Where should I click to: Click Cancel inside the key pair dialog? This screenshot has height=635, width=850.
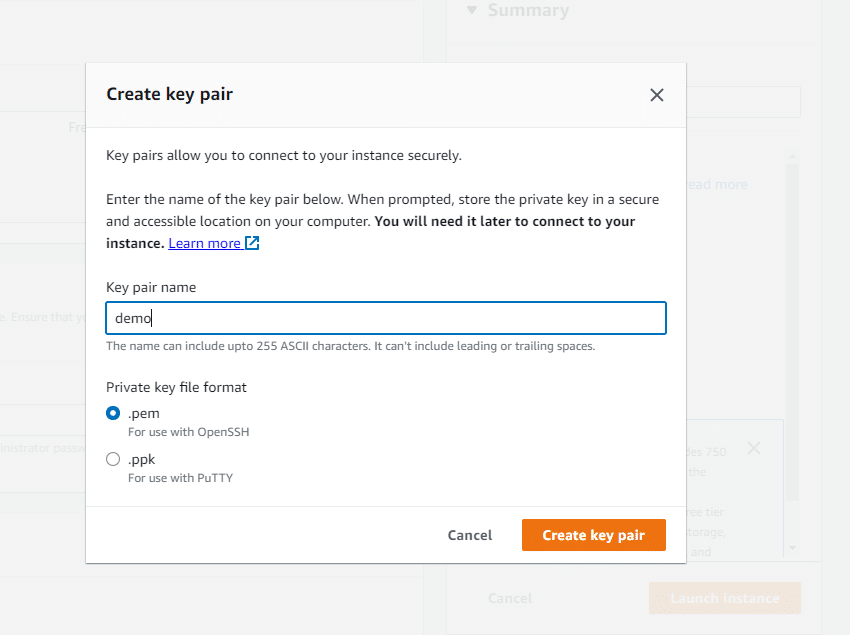[x=469, y=535]
